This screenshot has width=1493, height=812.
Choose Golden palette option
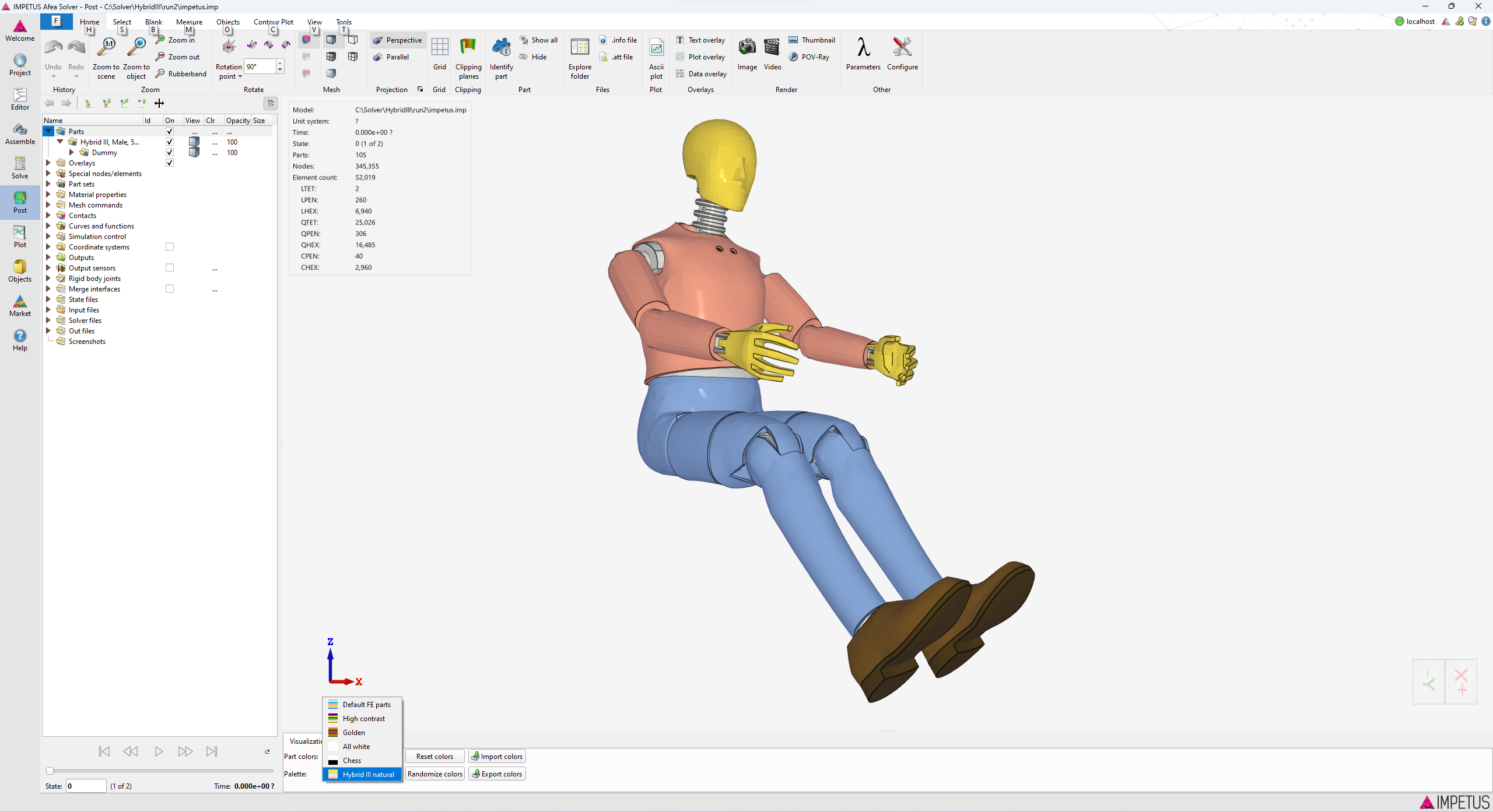coord(363,733)
